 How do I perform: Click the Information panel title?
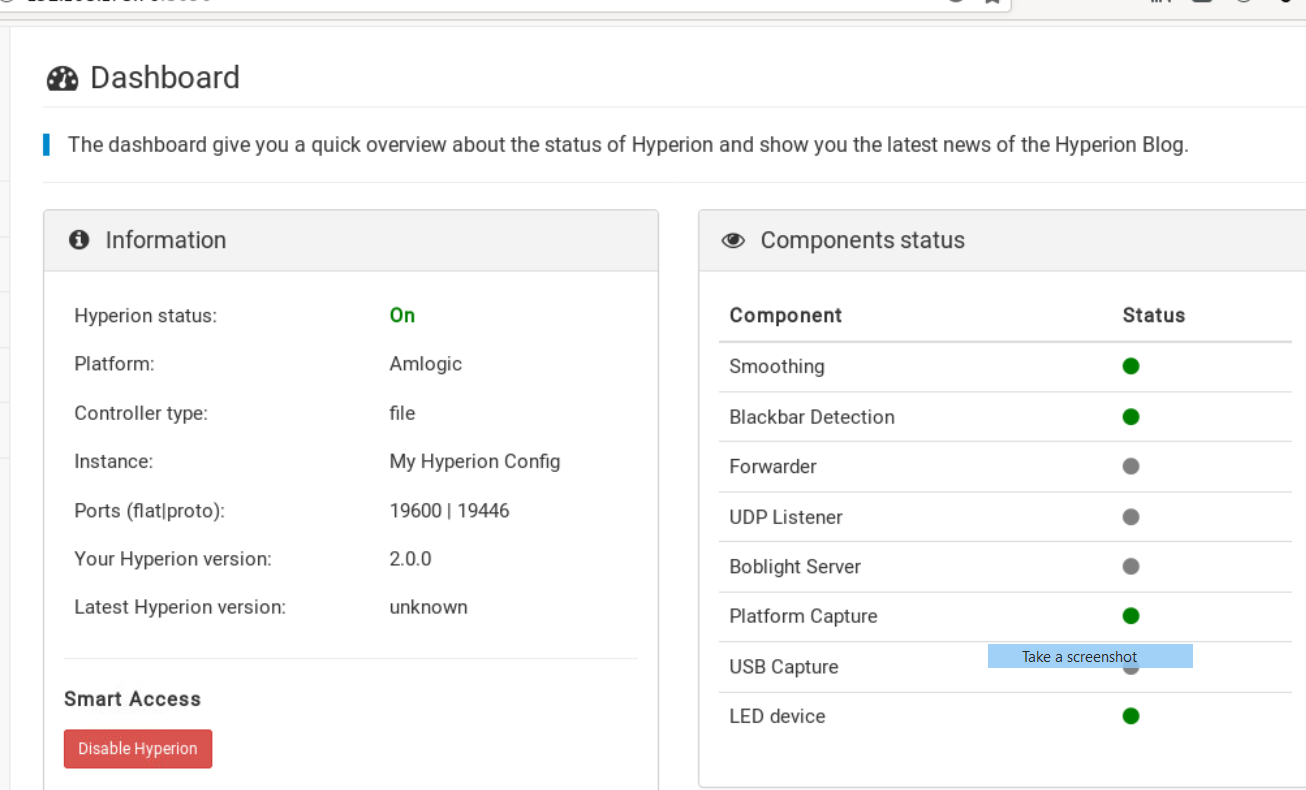coord(166,240)
